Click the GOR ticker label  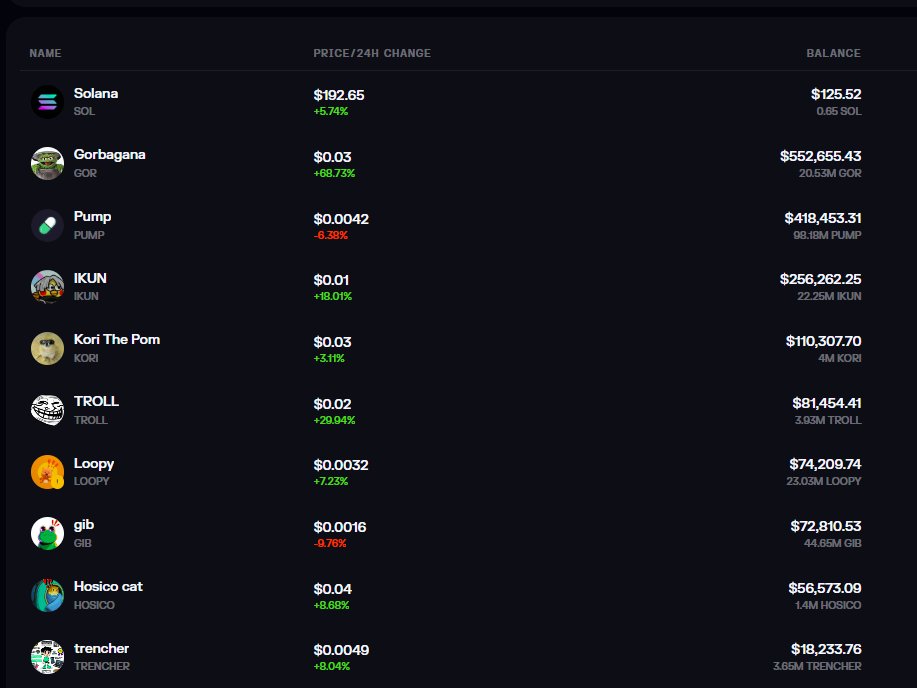[85, 173]
